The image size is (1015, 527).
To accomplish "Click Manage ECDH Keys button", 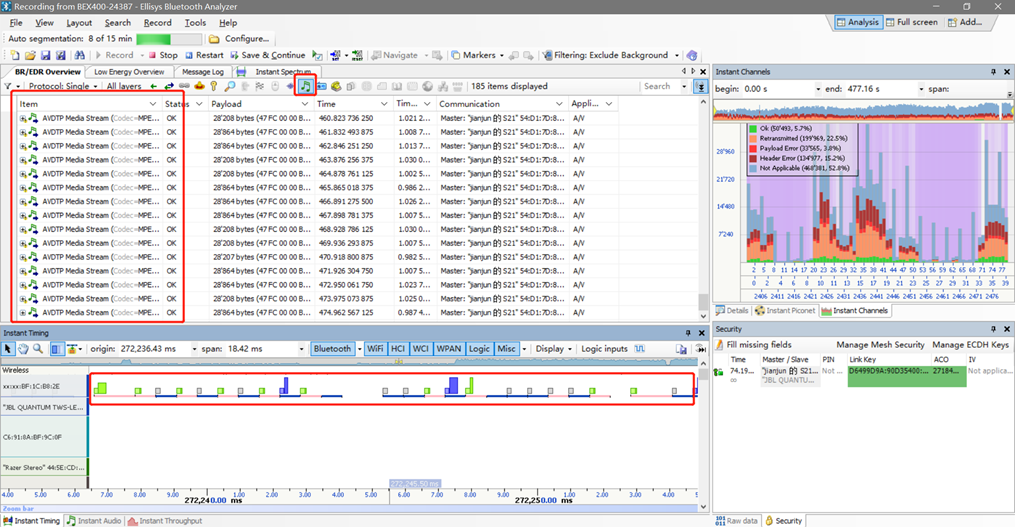I will (x=970, y=345).
